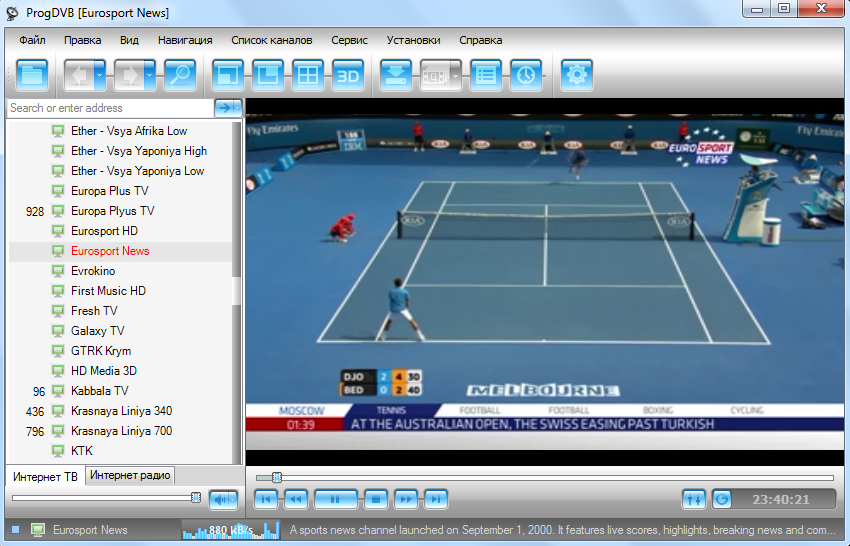This screenshot has height=546, width=850.
Task: Switch to fullscreen view icon
Action: [228, 75]
